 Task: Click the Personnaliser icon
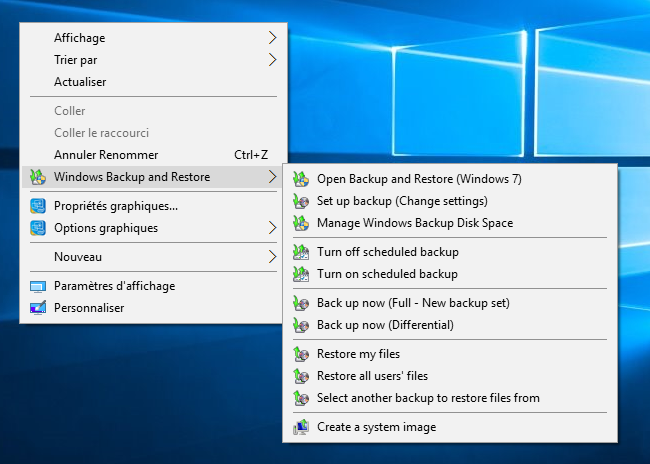coord(38,308)
